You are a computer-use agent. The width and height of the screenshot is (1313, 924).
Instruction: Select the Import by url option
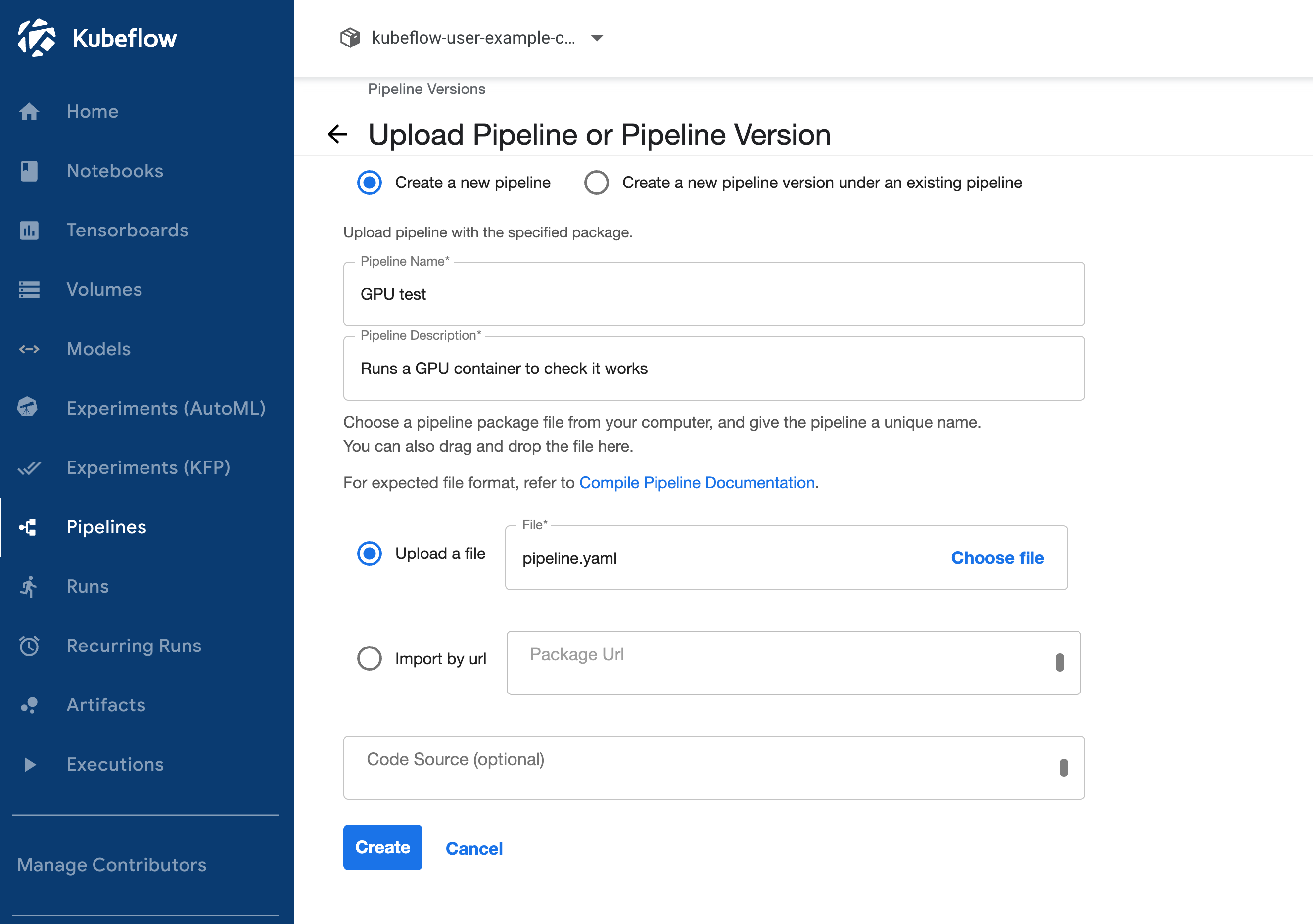[369, 658]
